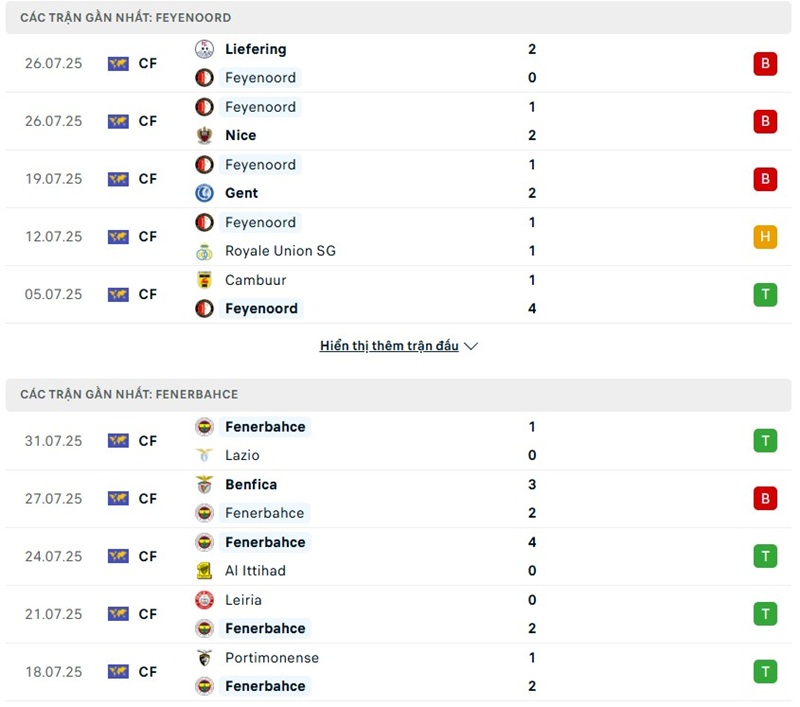
Task: Click the Royale Union SG crest icon
Action: pos(204,251)
